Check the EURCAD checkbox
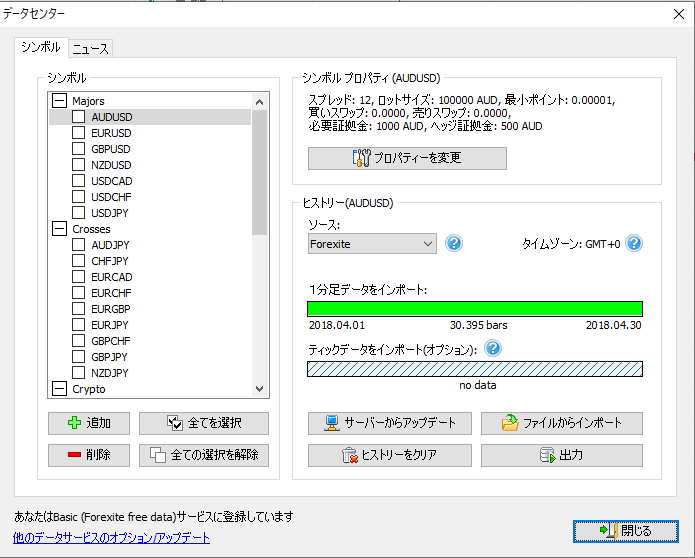This screenshot has height=558, width=695. 78,277
